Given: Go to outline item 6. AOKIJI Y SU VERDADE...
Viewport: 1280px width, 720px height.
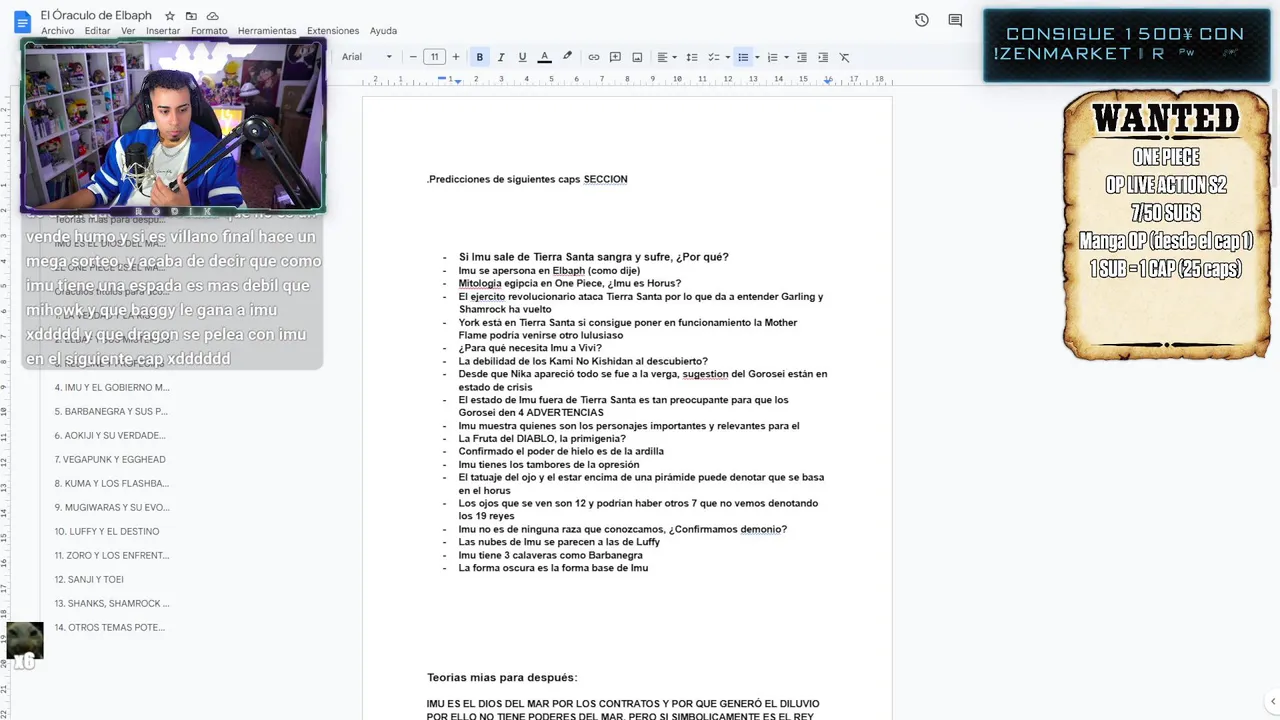Looking at the screenshot, I should coord(110,435).
